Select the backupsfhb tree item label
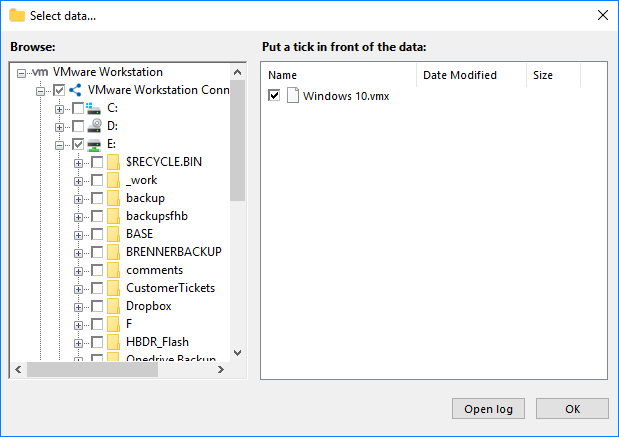This screenshot has height=437, width=619. pyautogui.click(x=157, y=216)
